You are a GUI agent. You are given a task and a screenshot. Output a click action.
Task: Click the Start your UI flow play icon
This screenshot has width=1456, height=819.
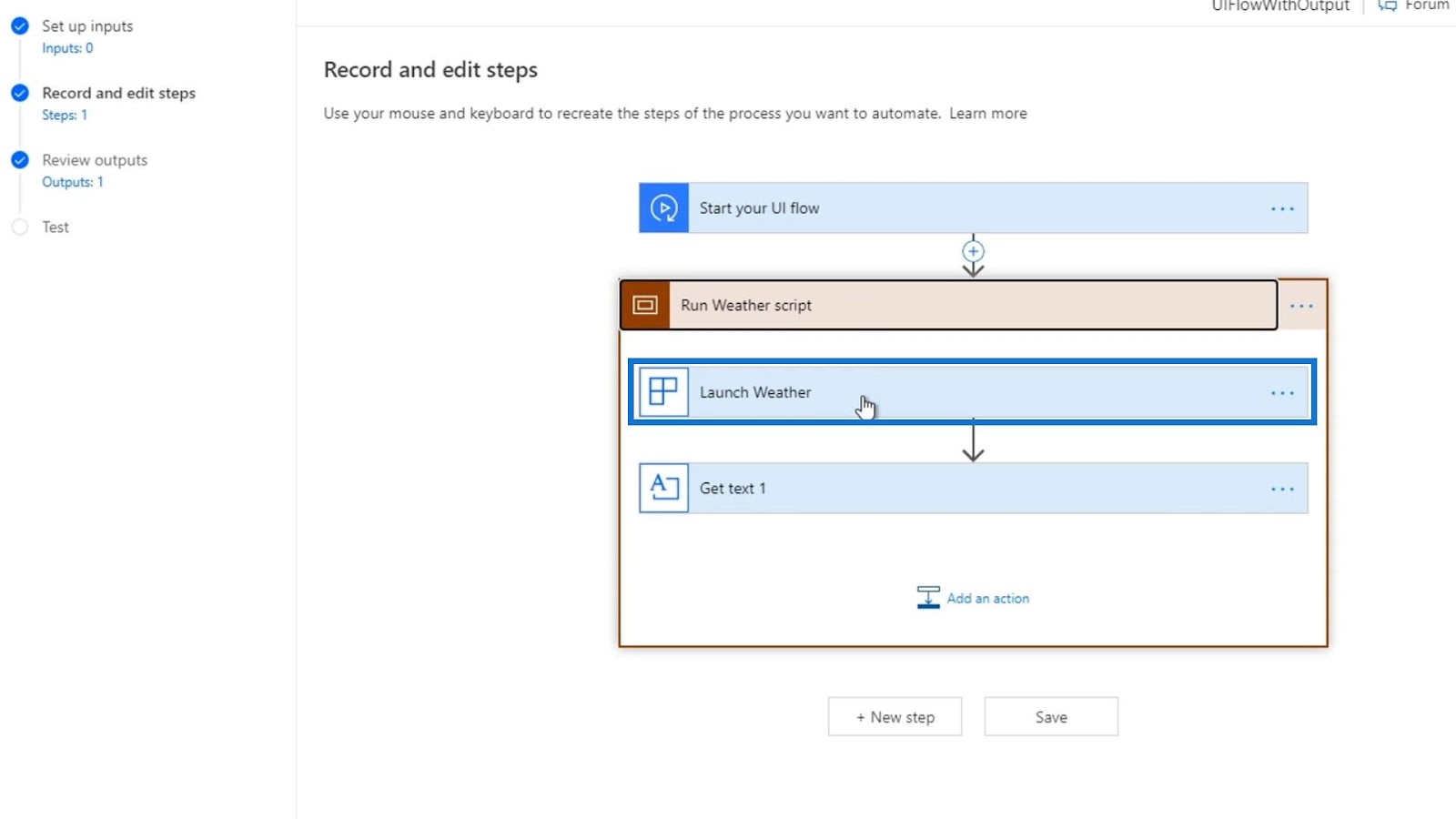(x=663, y=207)
